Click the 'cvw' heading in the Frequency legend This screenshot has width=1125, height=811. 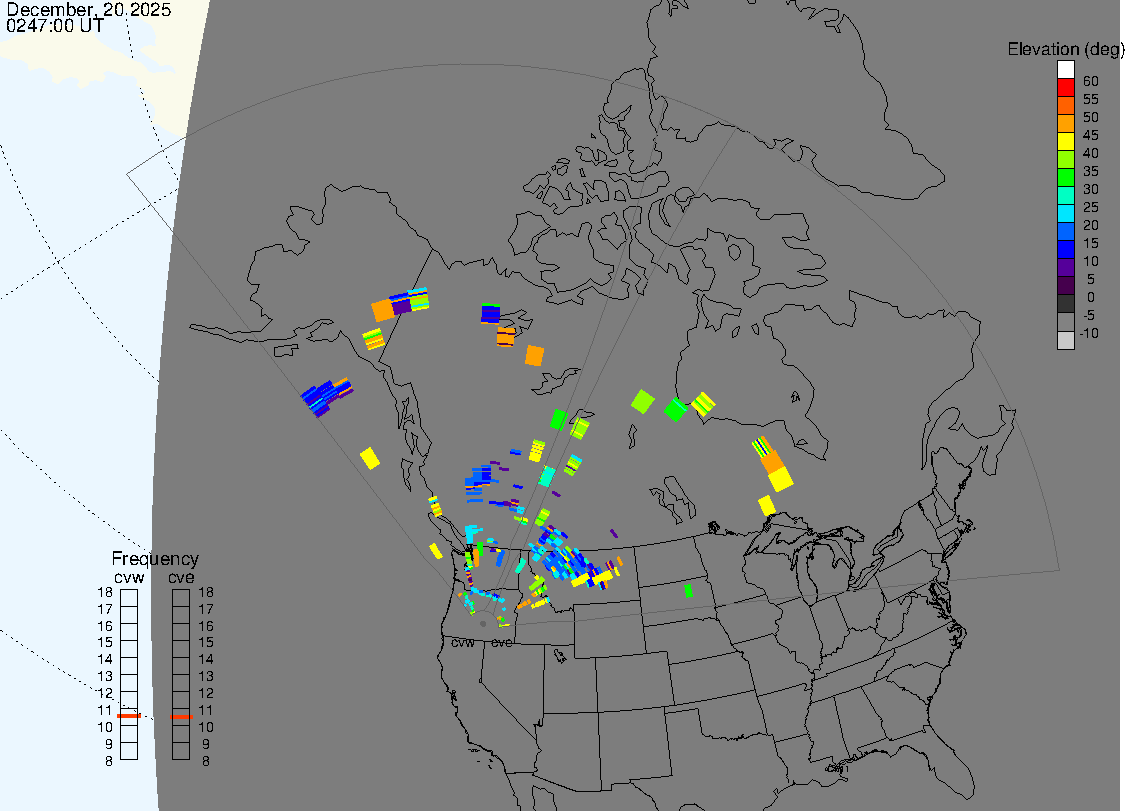click(129, 578)
